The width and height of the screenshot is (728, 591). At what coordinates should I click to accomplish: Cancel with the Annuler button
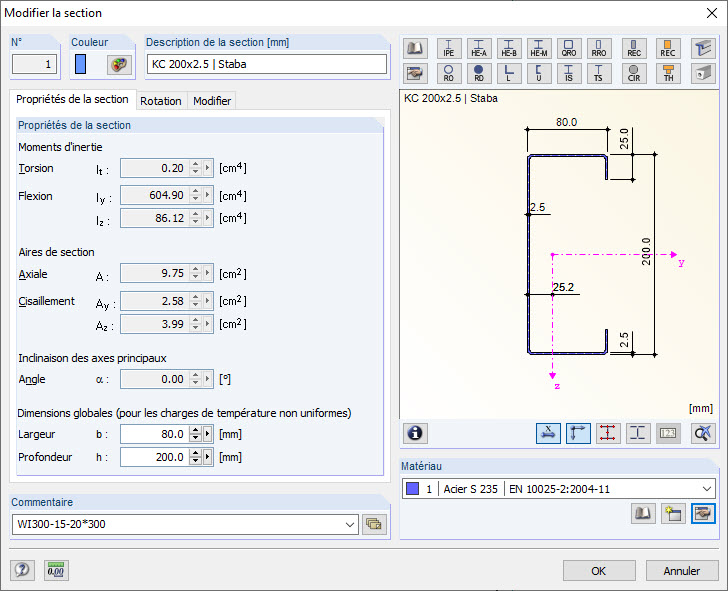[x=682, y=571]
